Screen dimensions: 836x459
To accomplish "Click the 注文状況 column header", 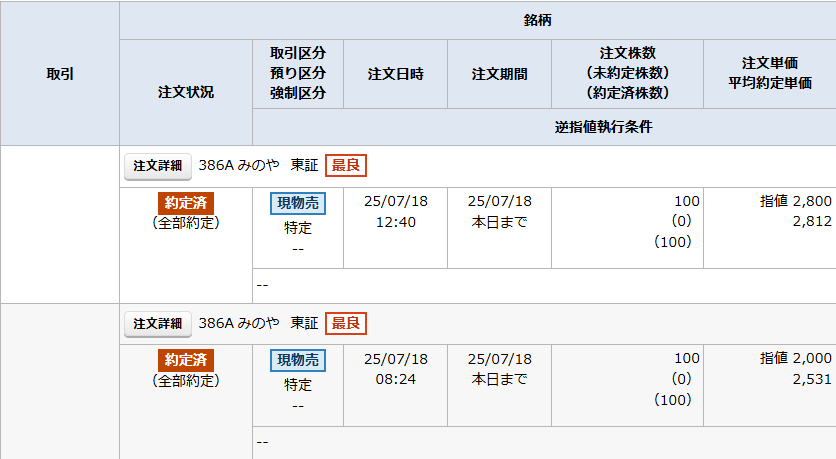I will (186, 92).
